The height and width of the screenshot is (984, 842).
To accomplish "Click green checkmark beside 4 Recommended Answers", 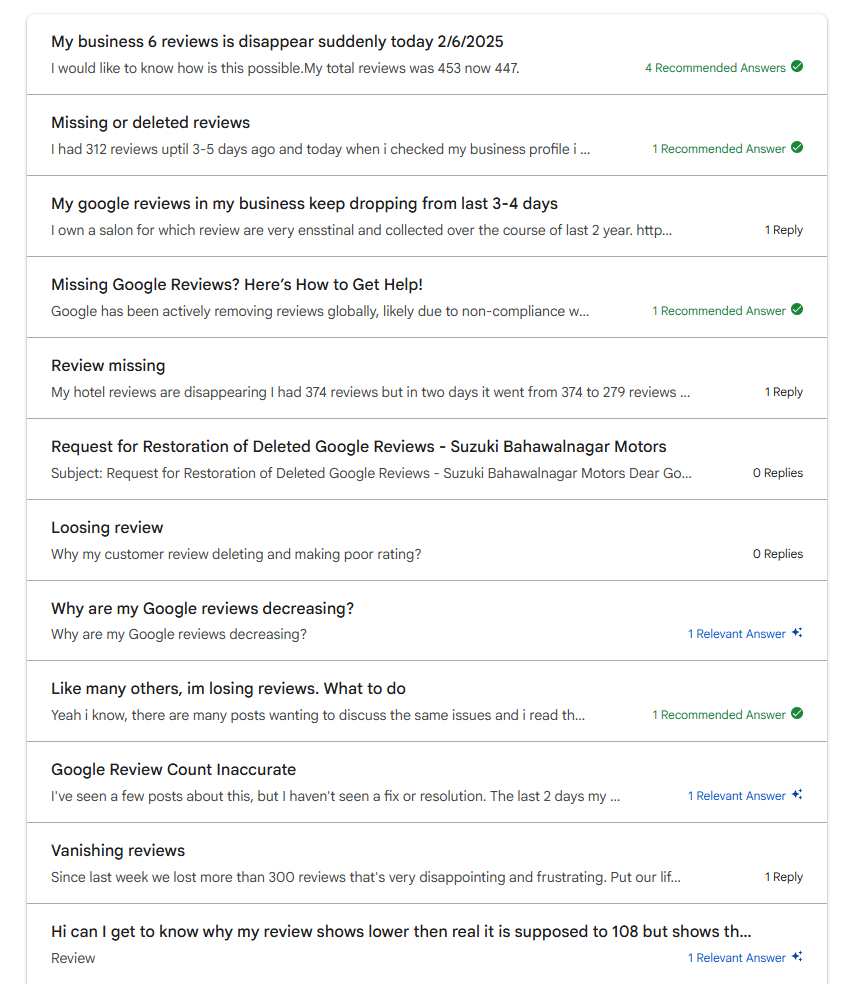I will pos(797,67).
